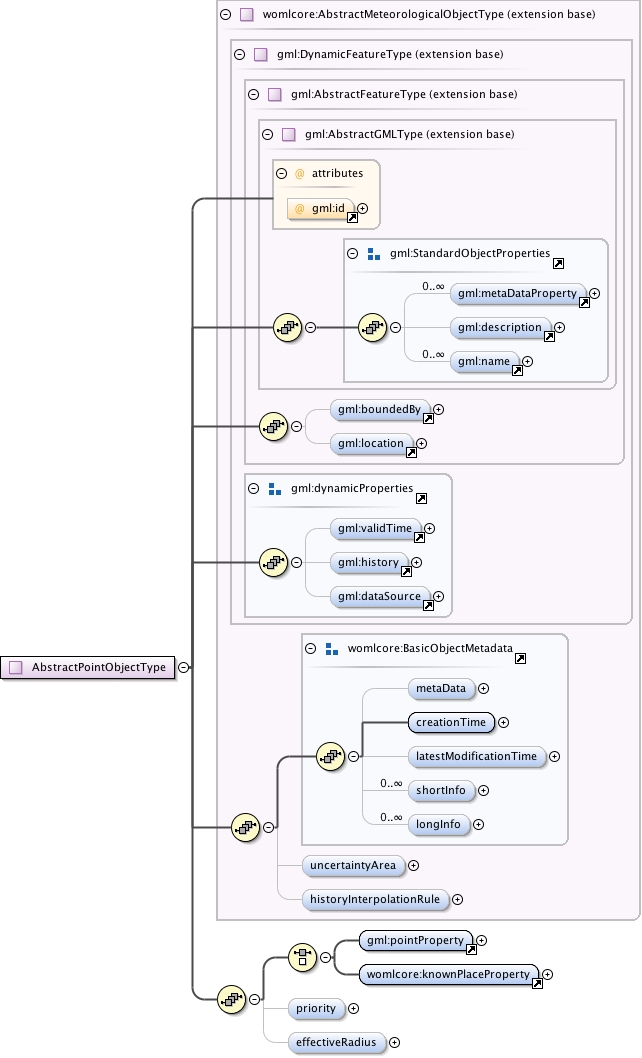Expand gml:name element
Viewport: 642px width, 1058px height.
coord(527,362)
